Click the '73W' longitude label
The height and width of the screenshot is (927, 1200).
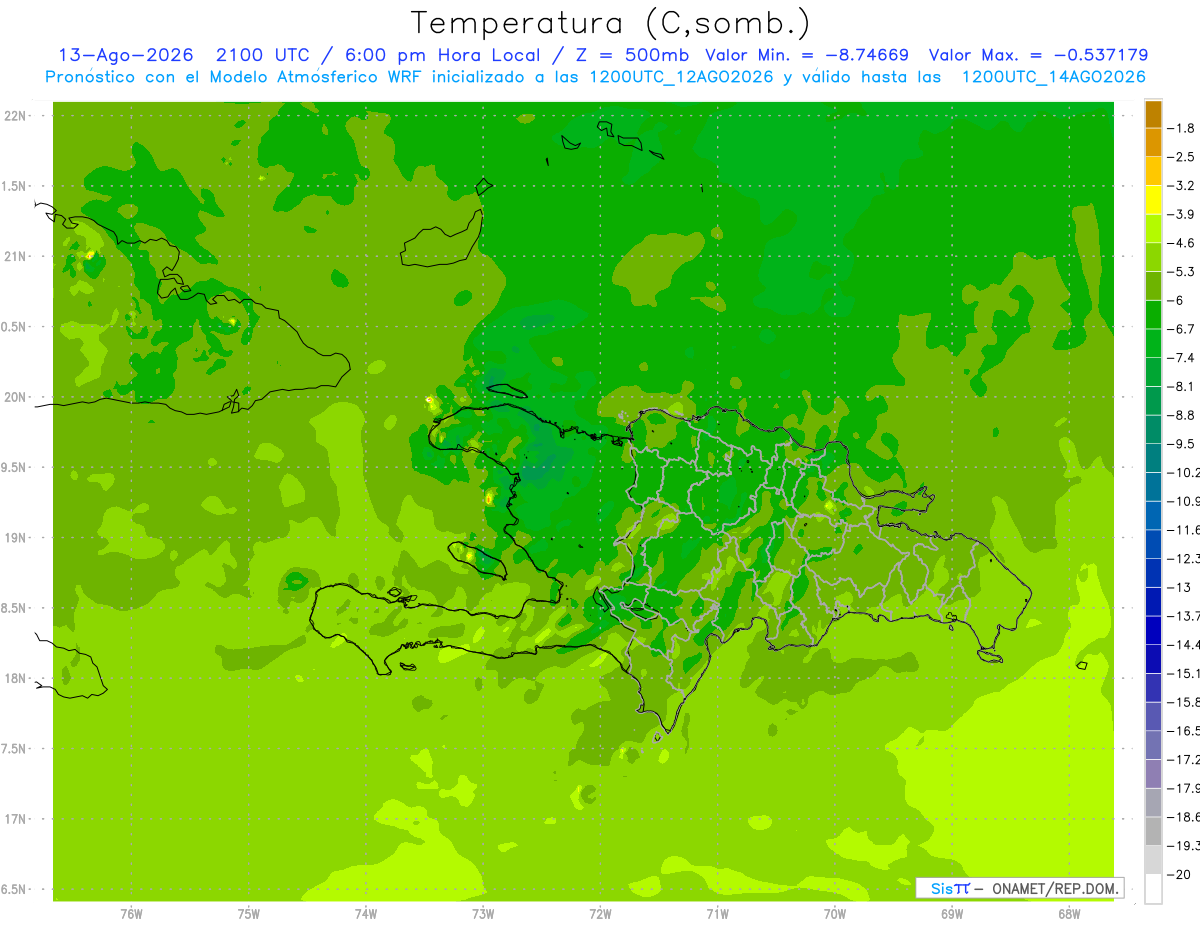tap(483, 914)
